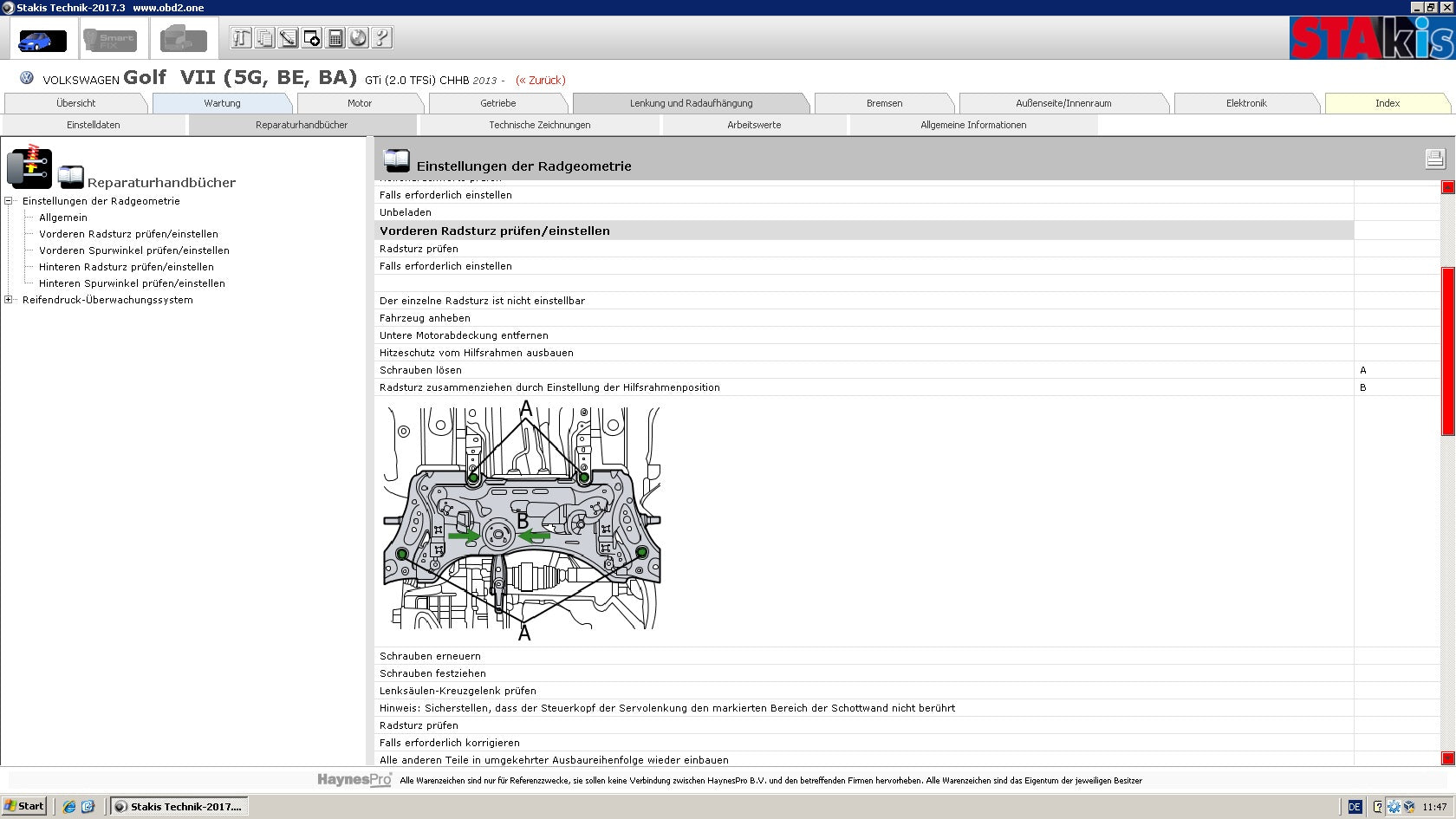This screenshot has height=819, width=1456.
Task: Select Reifendruck-Überwachungssystem tree item
Action: [107, 300]
